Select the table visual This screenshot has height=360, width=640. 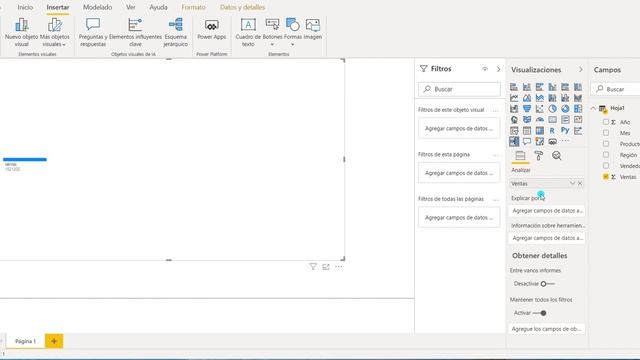[x=527, y=131]
